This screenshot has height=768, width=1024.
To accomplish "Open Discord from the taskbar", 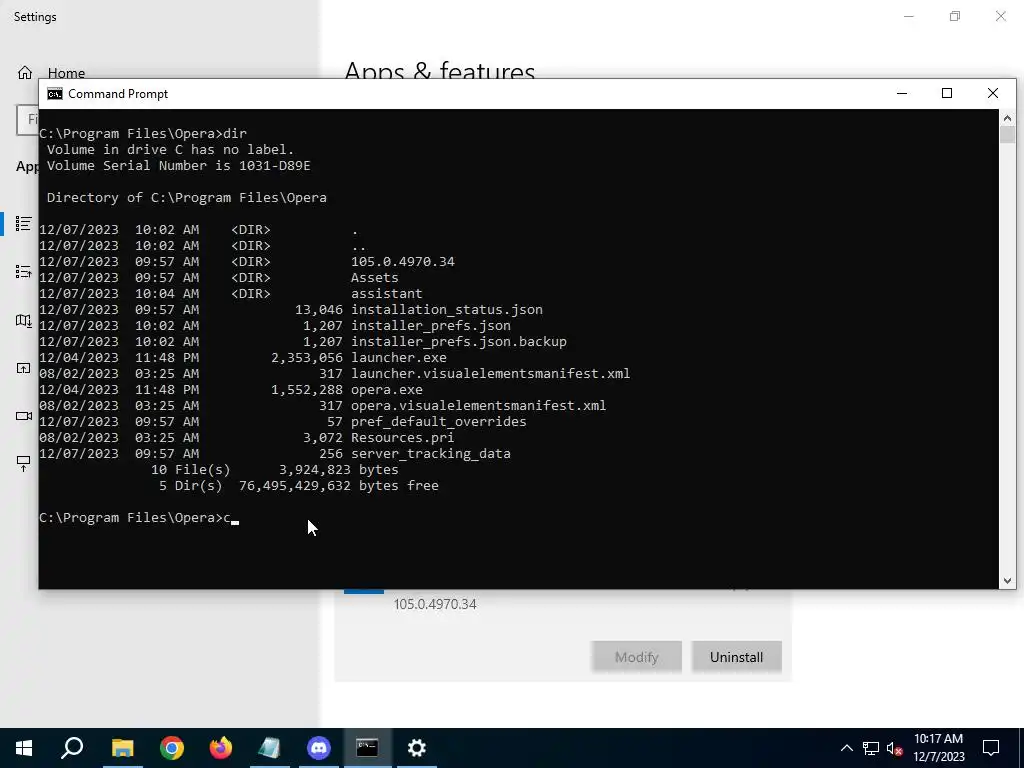I will tap(319, 748).
